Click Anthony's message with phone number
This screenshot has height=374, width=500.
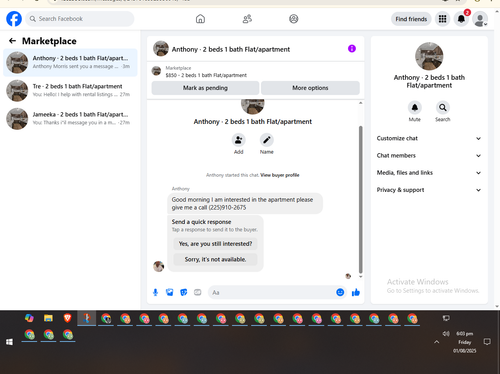click(245, 203)
